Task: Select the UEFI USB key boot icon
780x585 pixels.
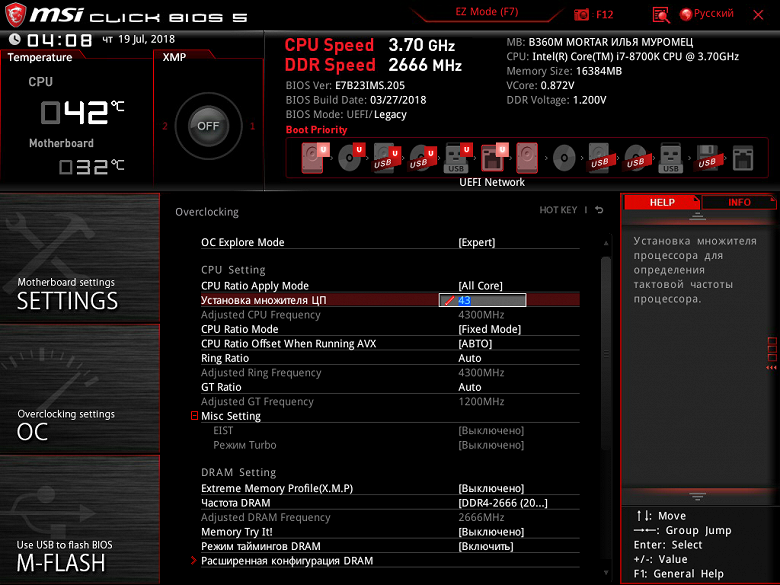Action: coord(458,158)
